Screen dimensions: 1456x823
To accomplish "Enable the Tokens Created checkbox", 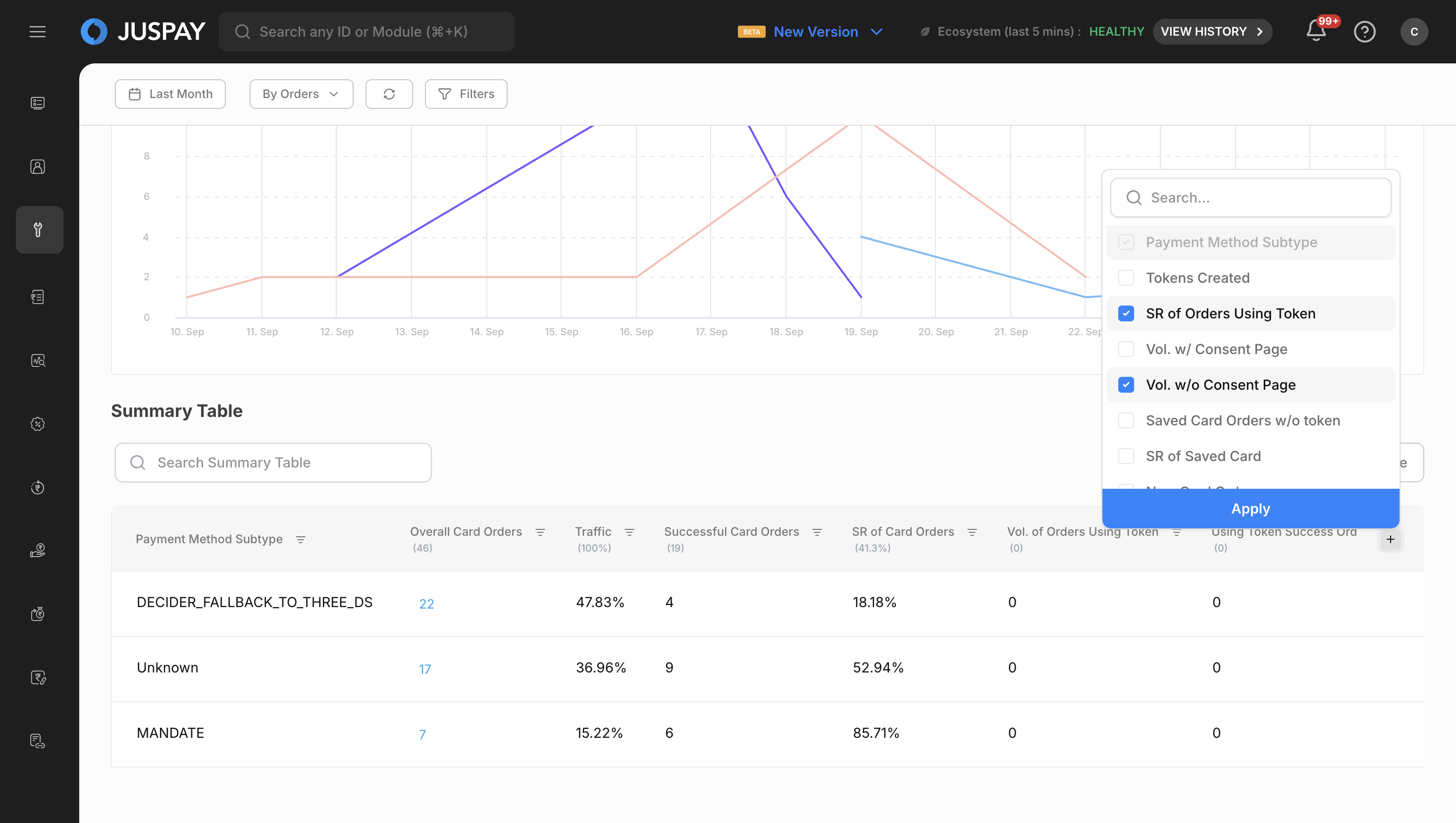I will 1126,277.
